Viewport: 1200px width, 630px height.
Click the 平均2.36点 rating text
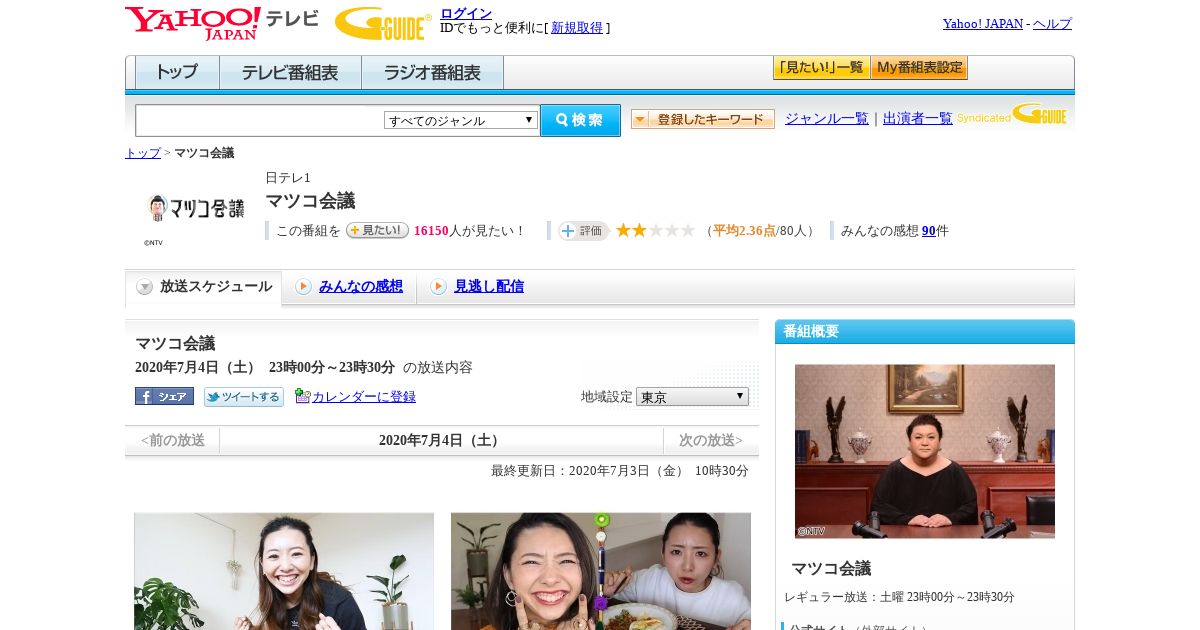[x=744, y=231]
